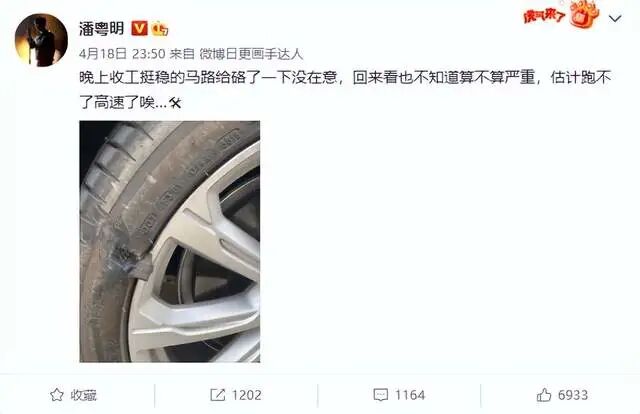Click the comment bubble icon
The image size is (640, 414).
pyautogui.click(x=380, y=395)
